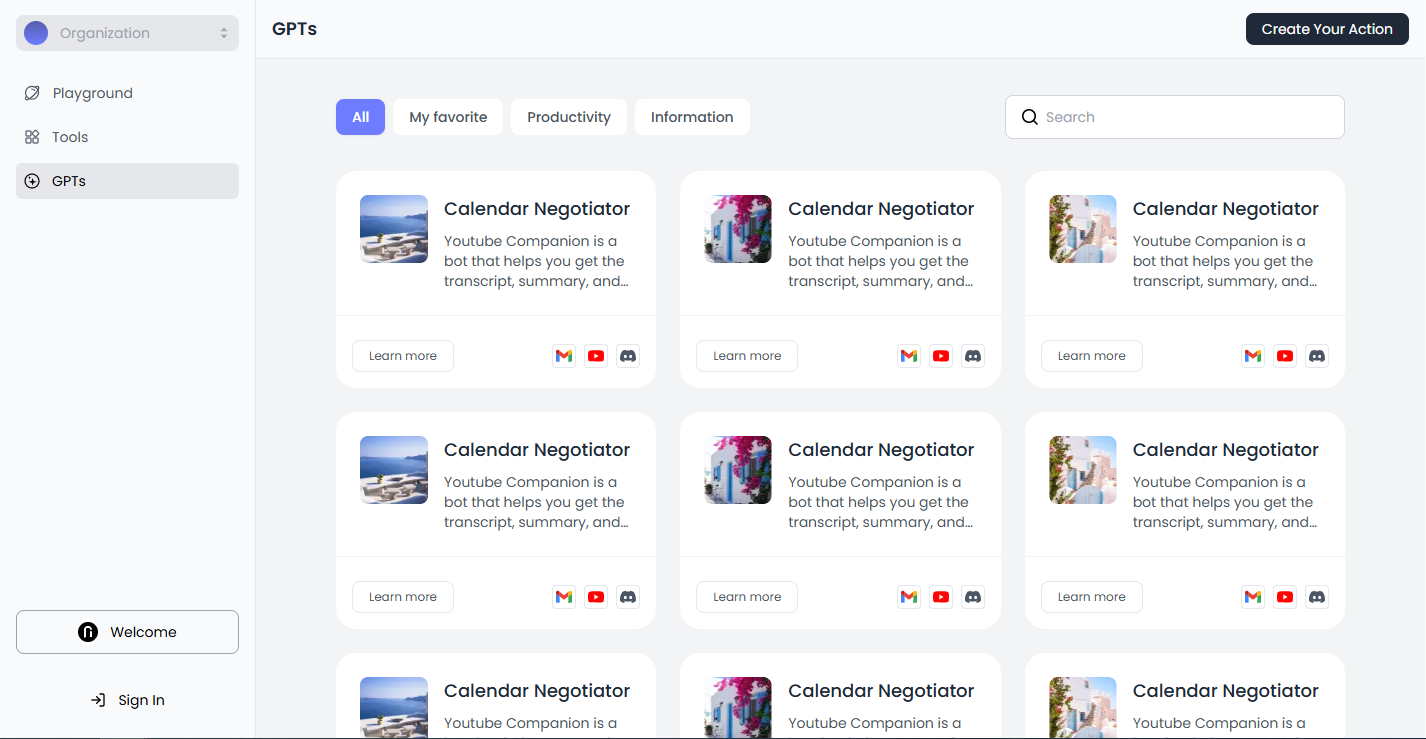Click Calendar Negotiator title on bottom-row white stairway card
The image size is (1426, 739).
(1226, 691)
